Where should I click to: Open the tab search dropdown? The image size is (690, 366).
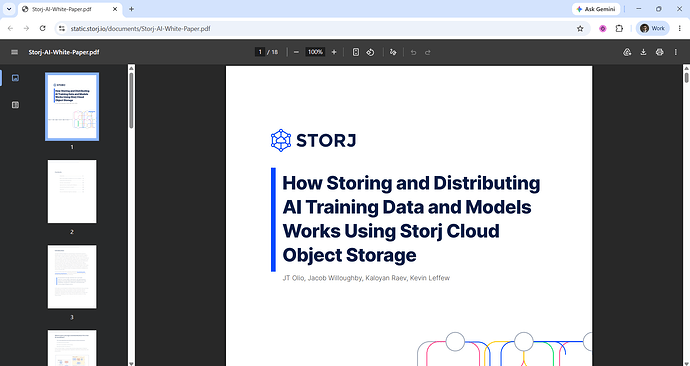click(8, 9)
